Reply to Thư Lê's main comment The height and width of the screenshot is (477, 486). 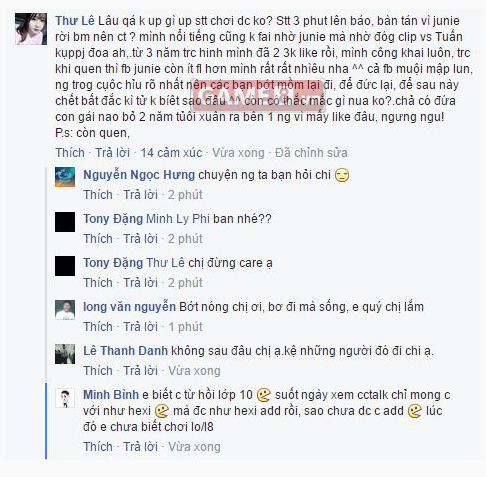[113, 153]
